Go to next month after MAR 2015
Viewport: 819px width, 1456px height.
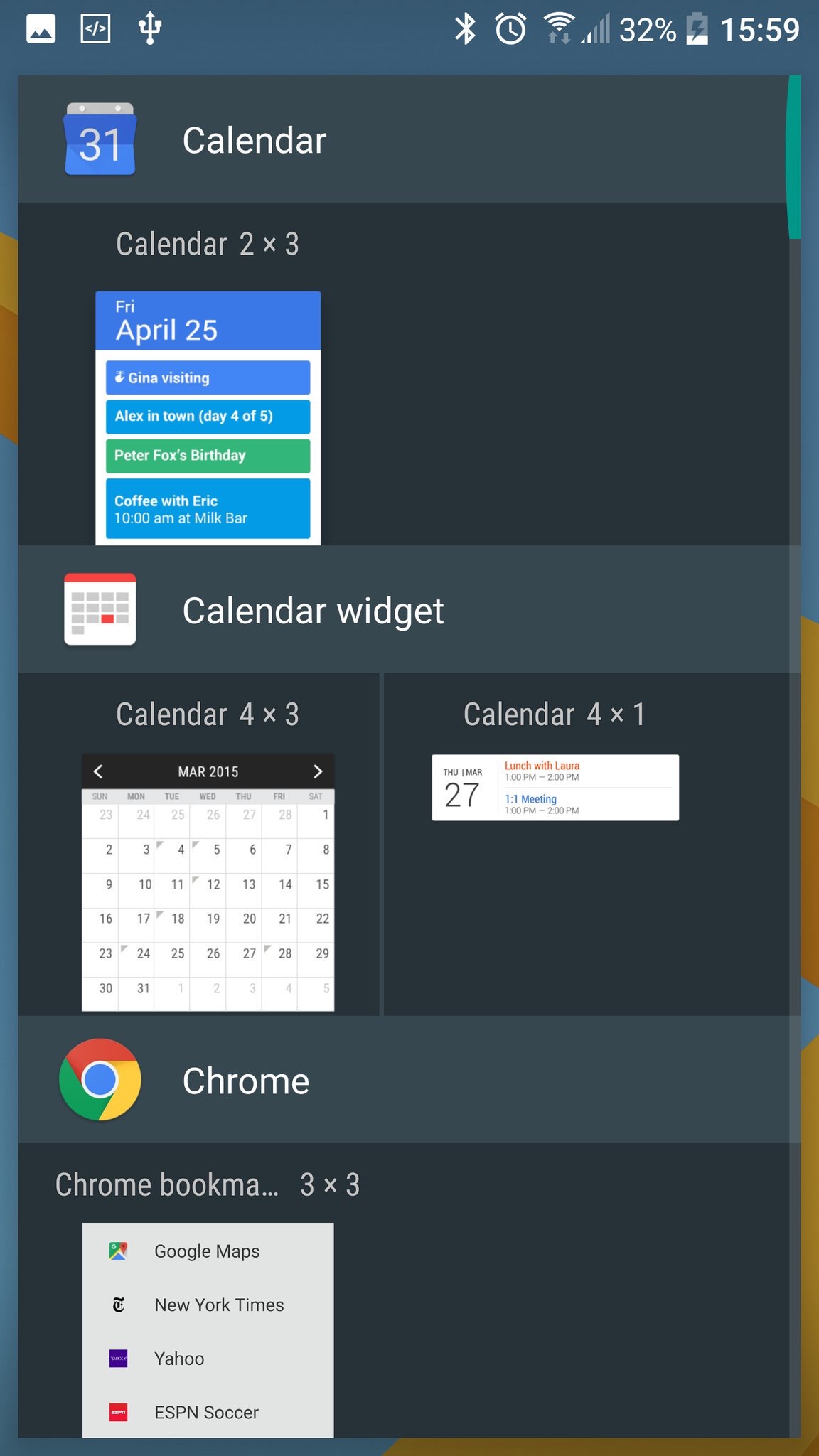point(318,771)
